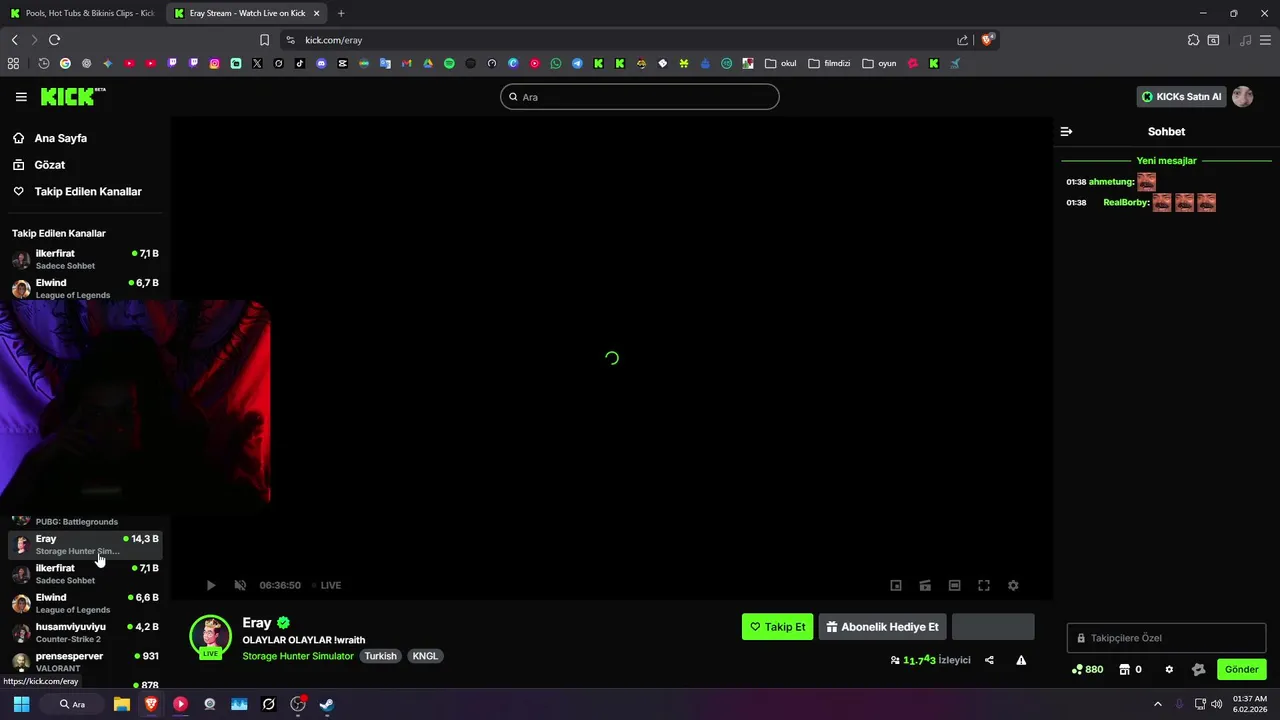Enter fullscreen in the video player
Viewport: 1280px width, 720px height.
click(984, 585)
